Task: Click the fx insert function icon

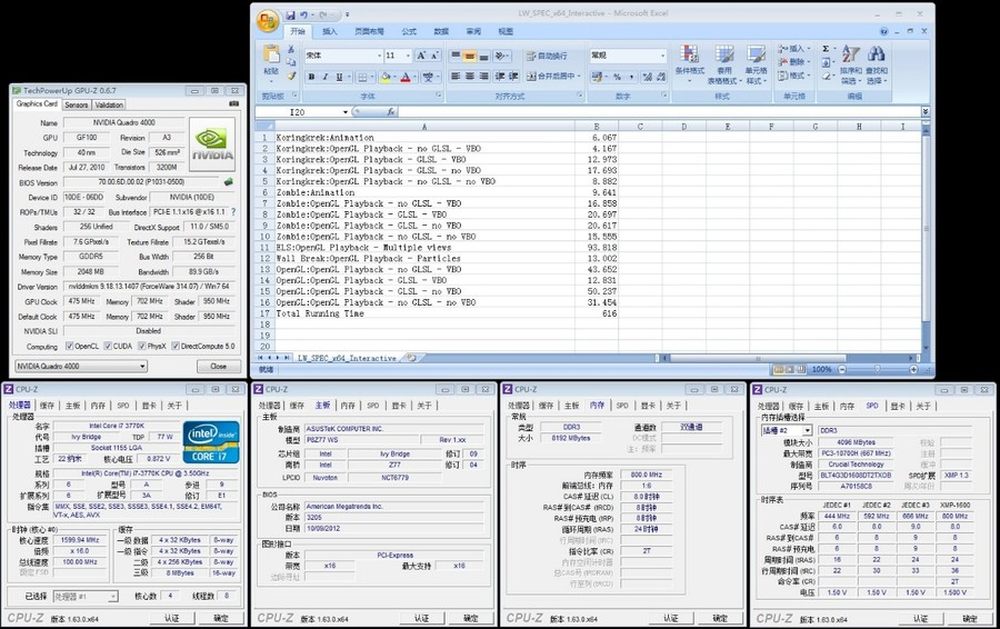Action: coord(392,112)
